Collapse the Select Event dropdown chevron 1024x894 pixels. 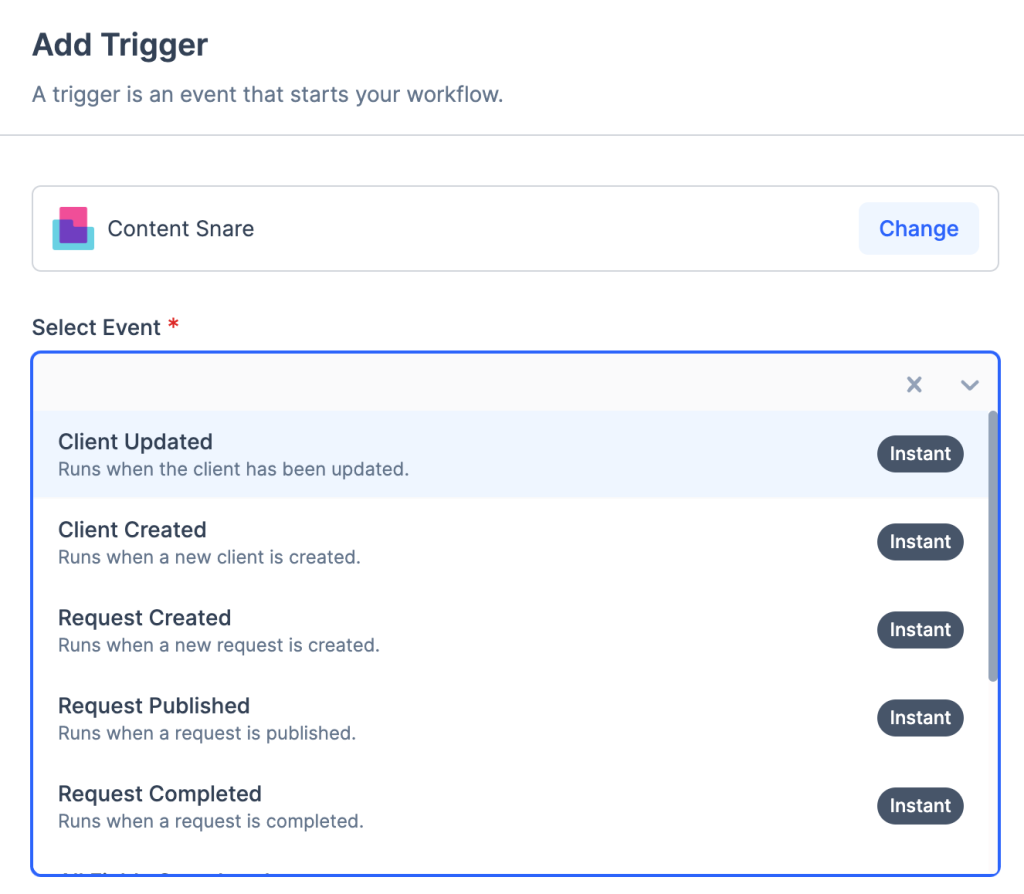pyautogui.click(x=969, y=385)
